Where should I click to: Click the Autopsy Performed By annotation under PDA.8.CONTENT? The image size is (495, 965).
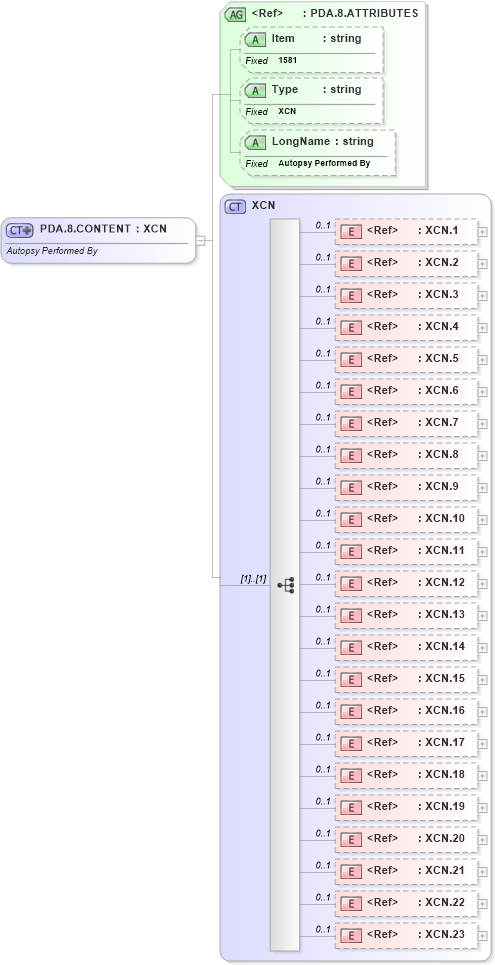tap(52, 251)
